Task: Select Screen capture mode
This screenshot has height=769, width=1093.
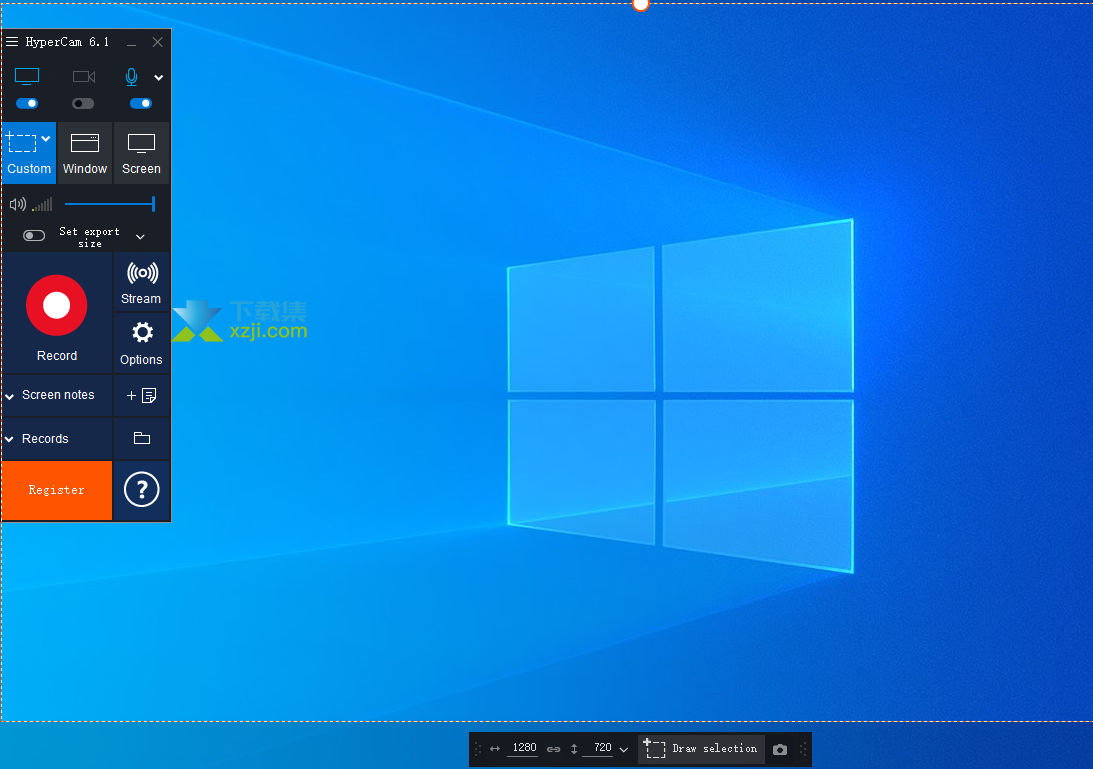Action: pyautogui.click(x=142, y=153)
